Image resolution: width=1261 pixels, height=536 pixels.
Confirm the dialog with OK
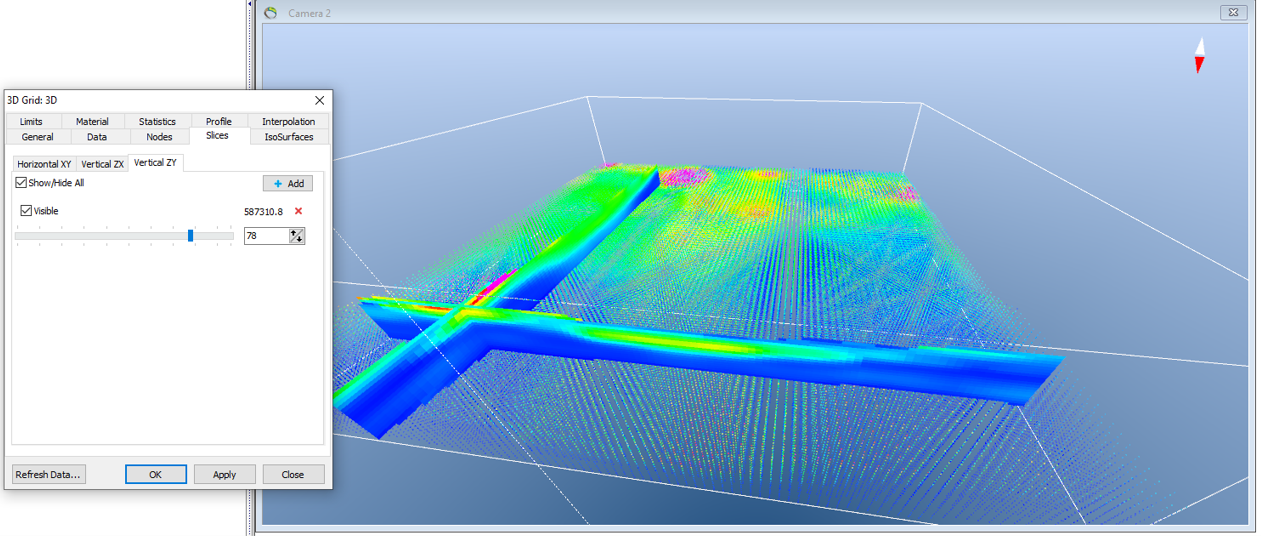(x=155, y=475)
